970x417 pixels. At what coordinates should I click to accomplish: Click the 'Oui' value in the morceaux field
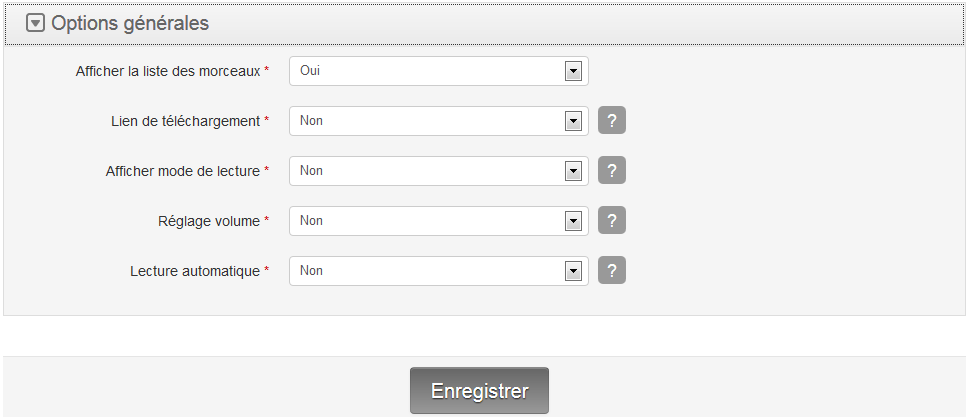point(310,71)
